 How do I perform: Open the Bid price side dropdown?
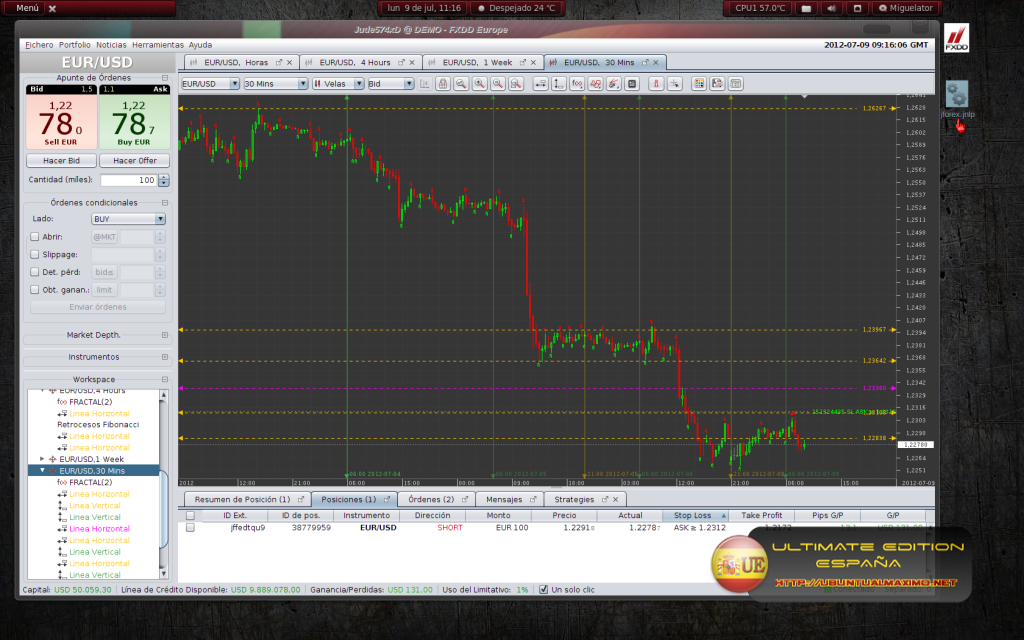point(391,84)
